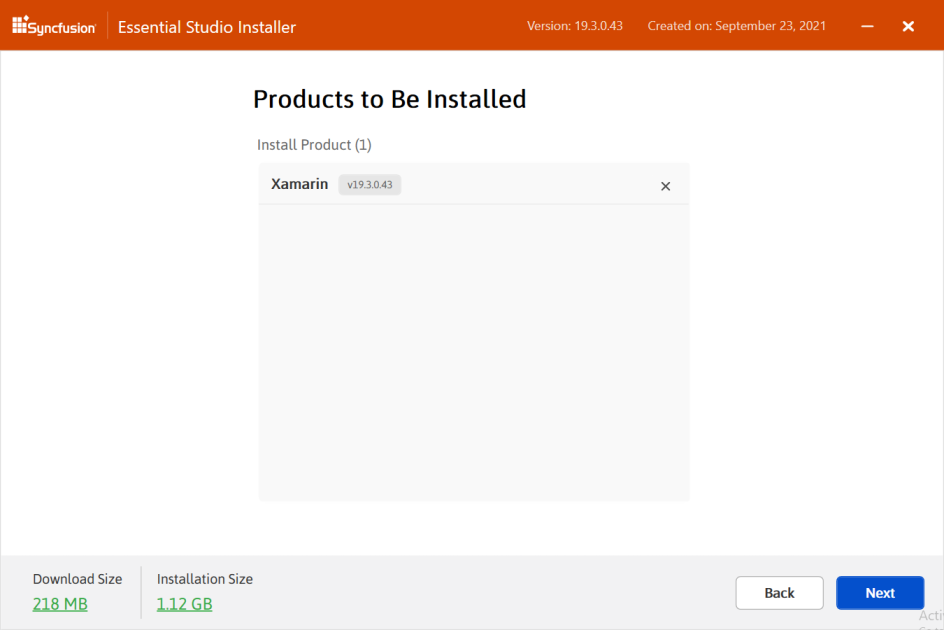The image size is (944, 630).
Task: Remove Xamarin from the install list
Action: (666, 186)
